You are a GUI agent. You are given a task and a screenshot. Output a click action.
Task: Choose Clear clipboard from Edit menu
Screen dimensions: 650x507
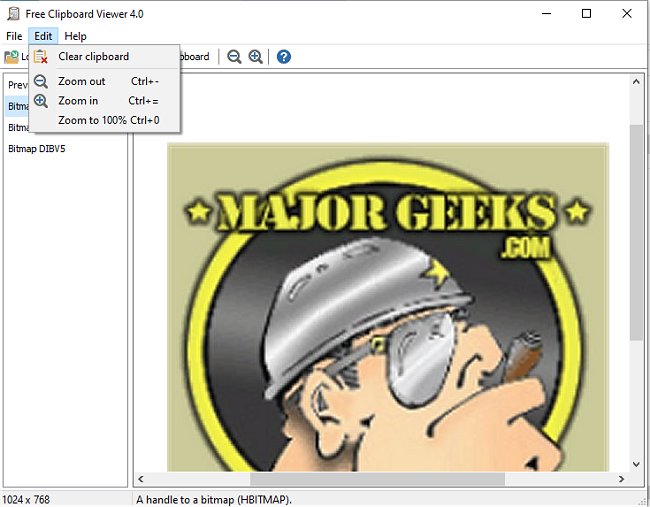(104, 57)
